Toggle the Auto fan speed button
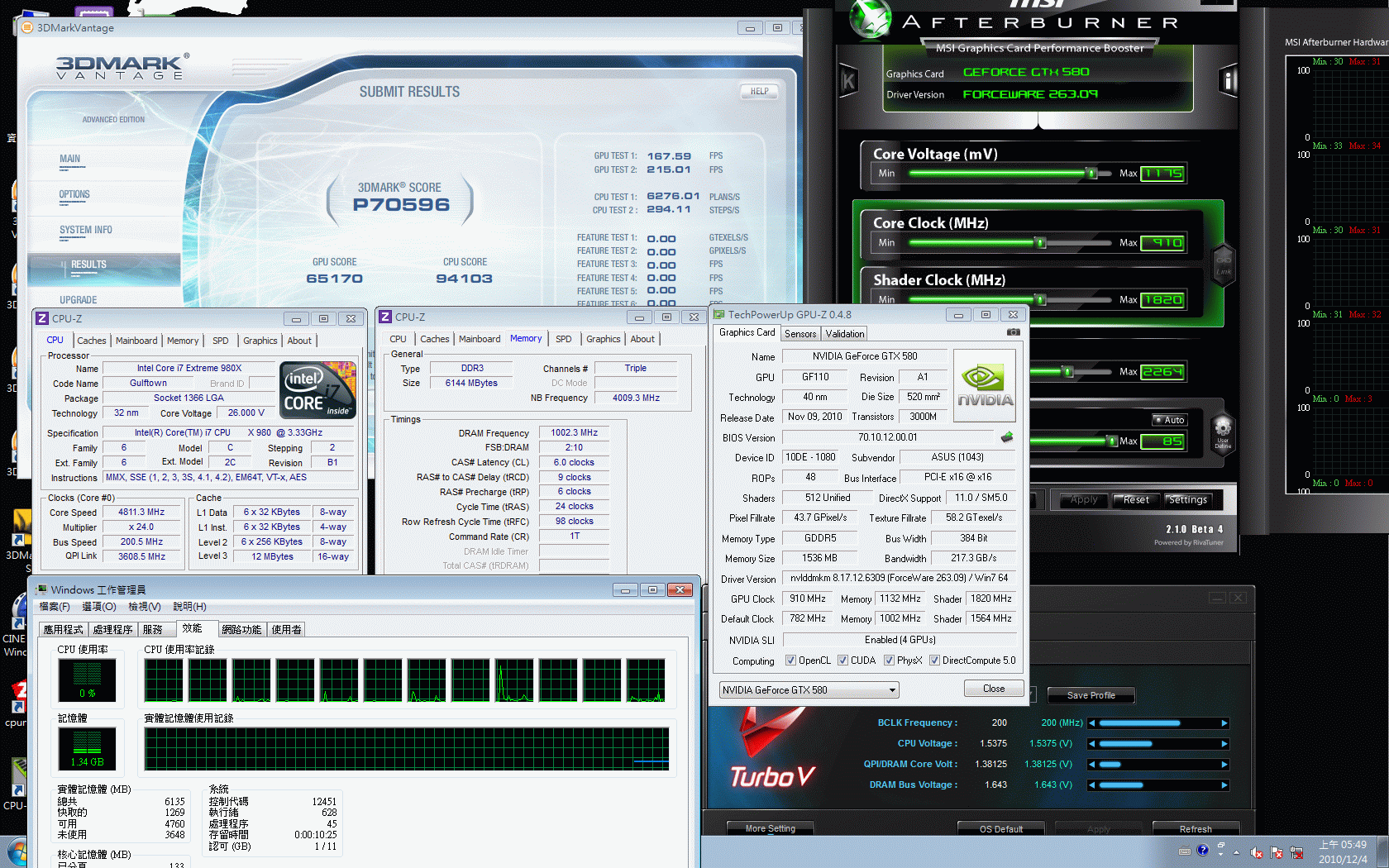1389x868 pixels. (1170, 420)
